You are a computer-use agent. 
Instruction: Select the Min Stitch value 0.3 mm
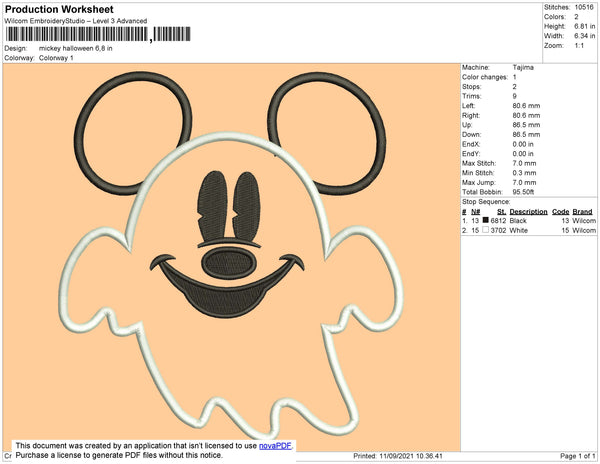pyautogui.click(x=525, y=173)
